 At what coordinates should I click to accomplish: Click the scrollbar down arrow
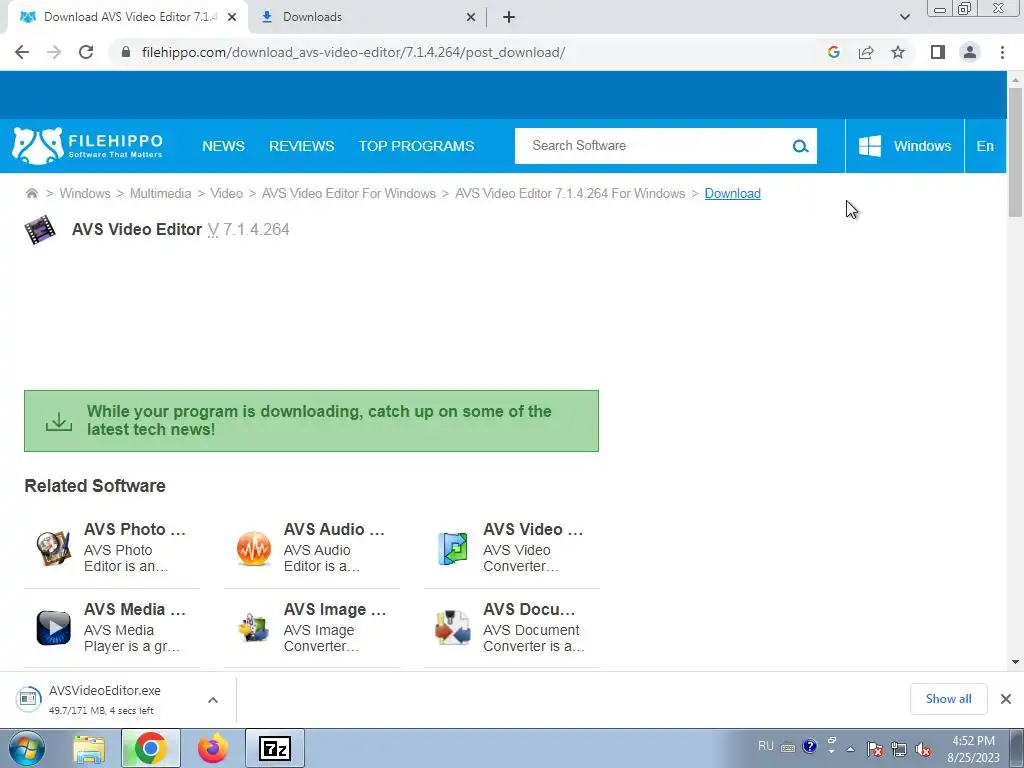point(1015,662)
